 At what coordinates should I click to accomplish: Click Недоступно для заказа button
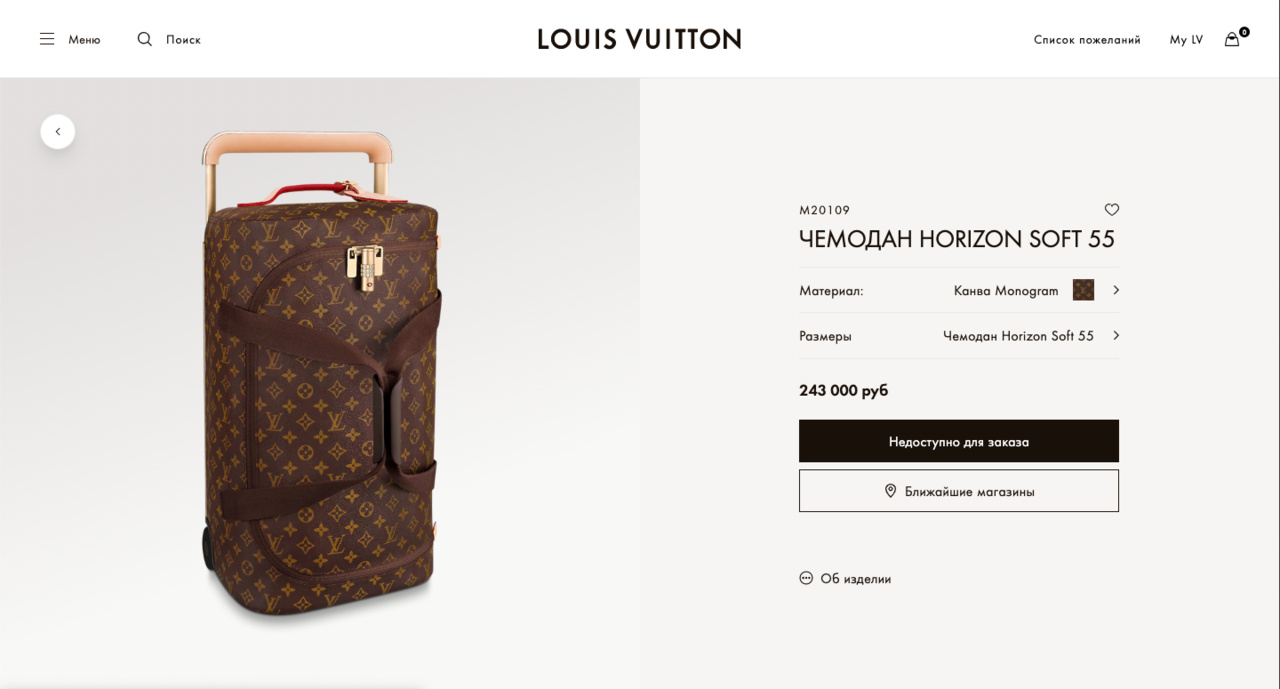(959, 441)
